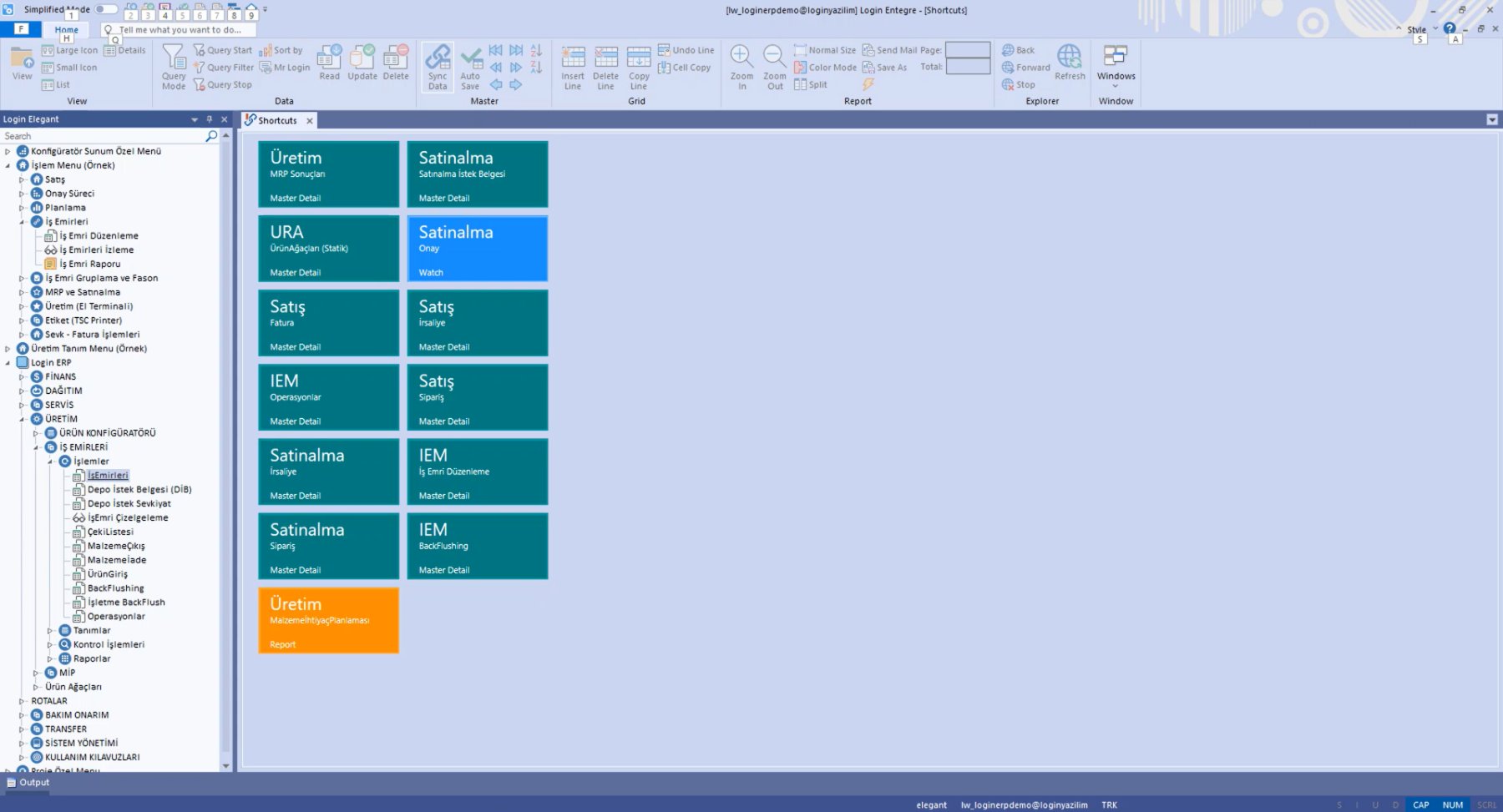The width and height of the screenshot is (1503, 812).
Task: Click the Large Icon view option
Action: pos(69,51)
